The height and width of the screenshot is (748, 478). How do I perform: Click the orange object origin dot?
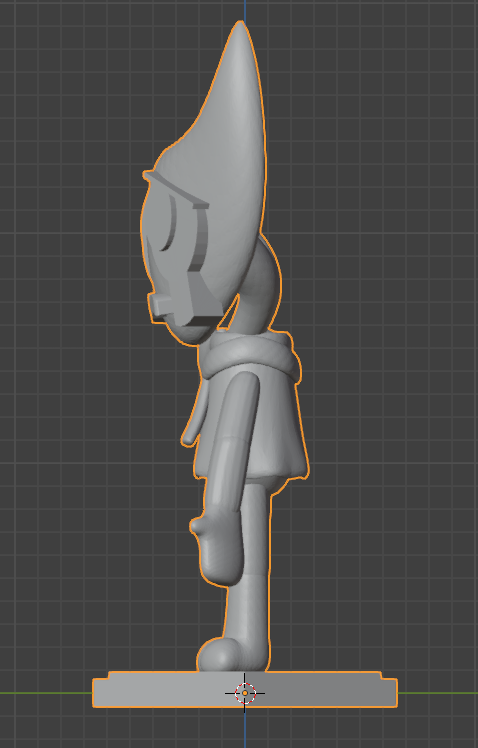click(245, 693)
